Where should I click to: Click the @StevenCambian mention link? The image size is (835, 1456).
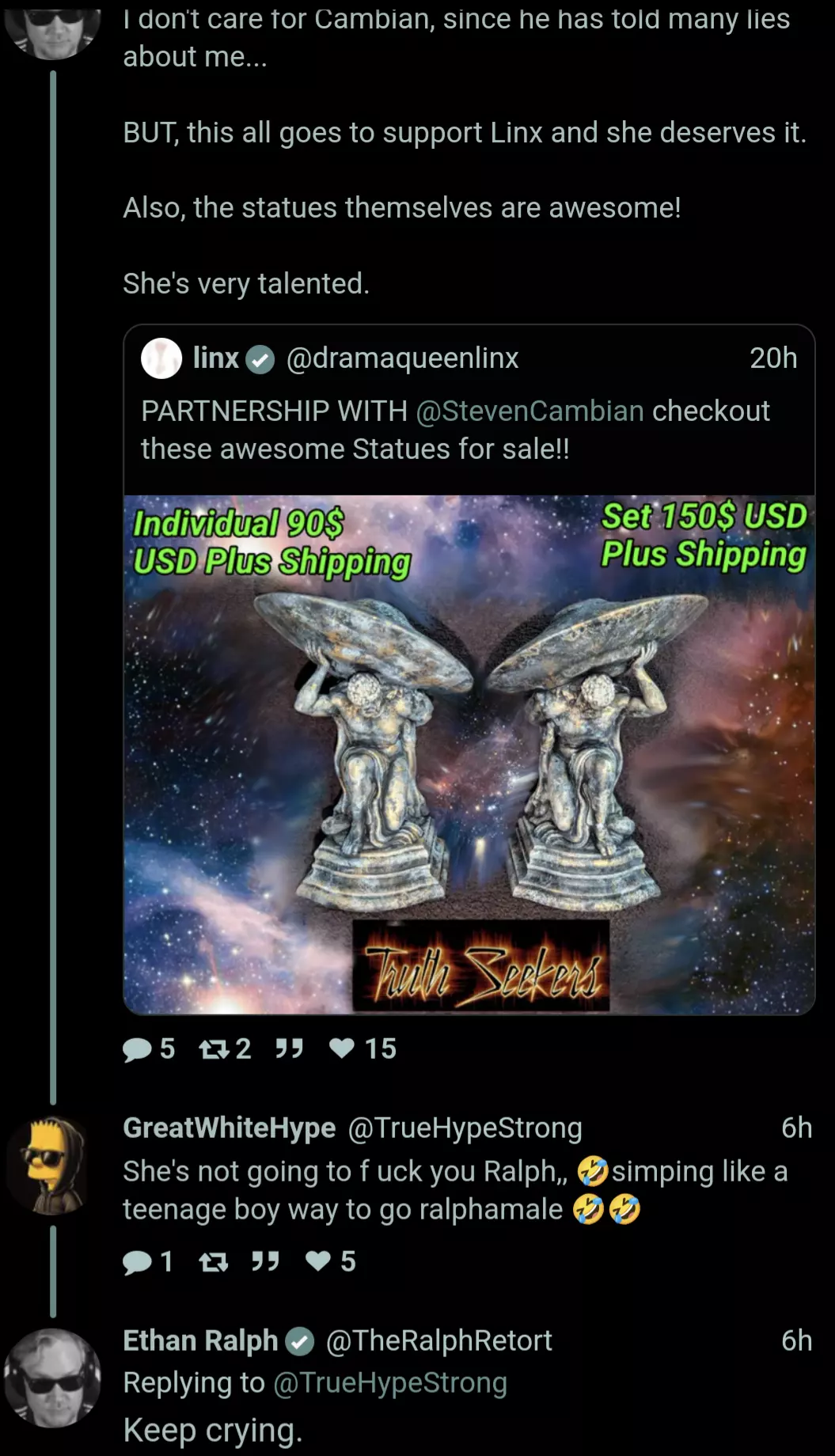(529, 411)
